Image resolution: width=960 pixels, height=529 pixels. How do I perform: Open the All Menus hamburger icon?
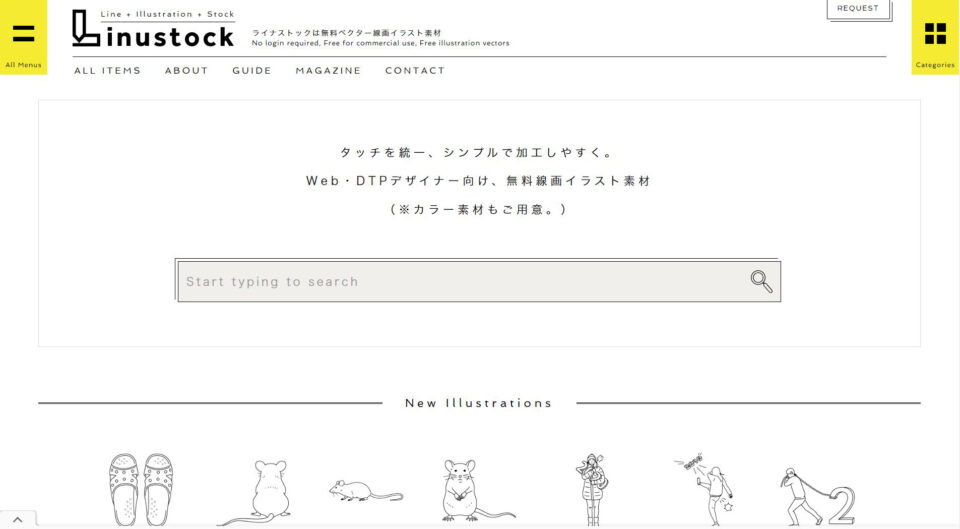[23, 37]
